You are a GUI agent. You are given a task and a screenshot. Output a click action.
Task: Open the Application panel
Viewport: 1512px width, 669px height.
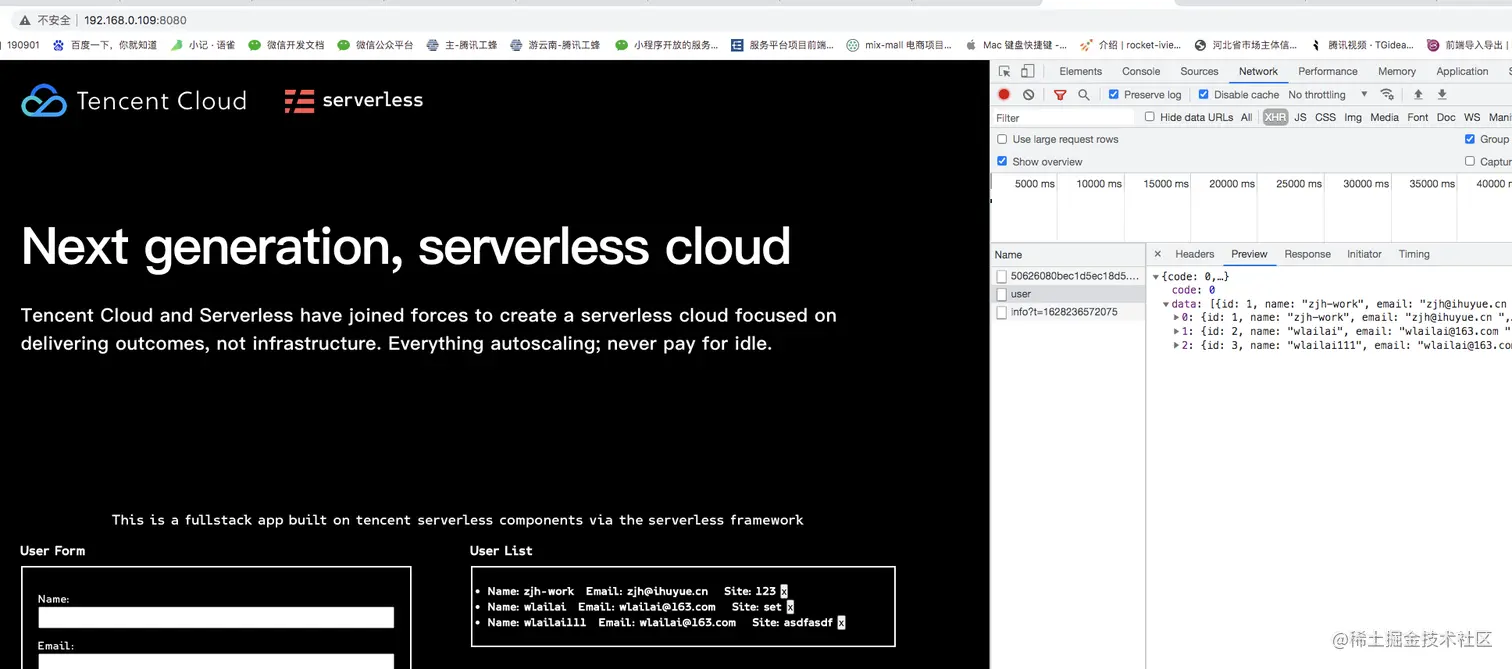[x=1462, y=72]
